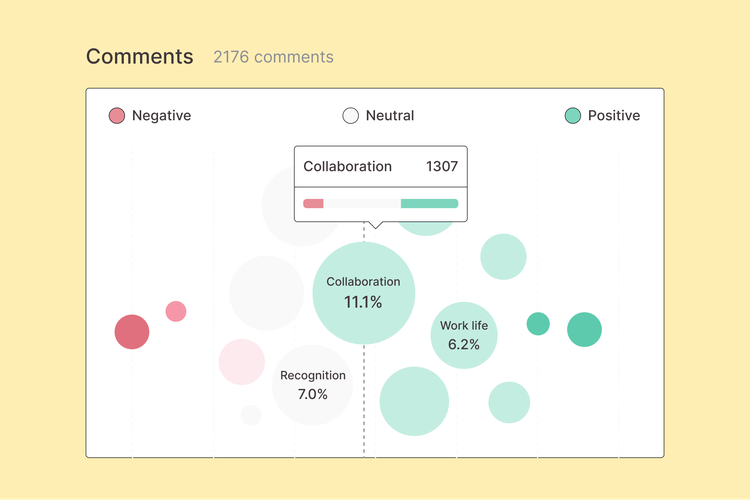Select the smaller dark green bubble
Screen dimensions: 750x500
tap(538, 323)
